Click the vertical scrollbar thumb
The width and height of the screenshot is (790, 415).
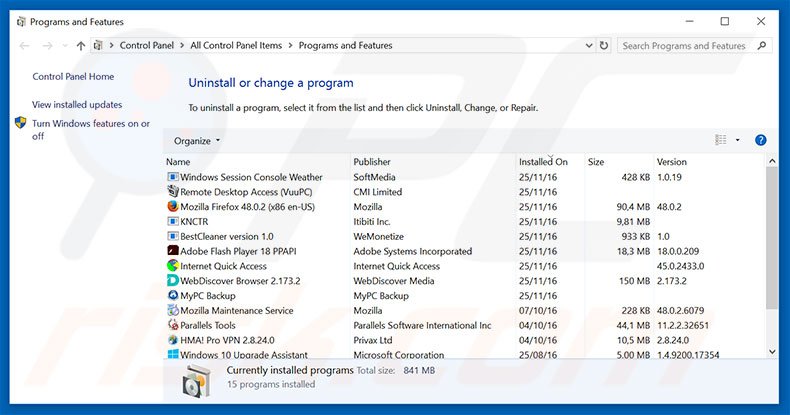(x=772, y=238)
